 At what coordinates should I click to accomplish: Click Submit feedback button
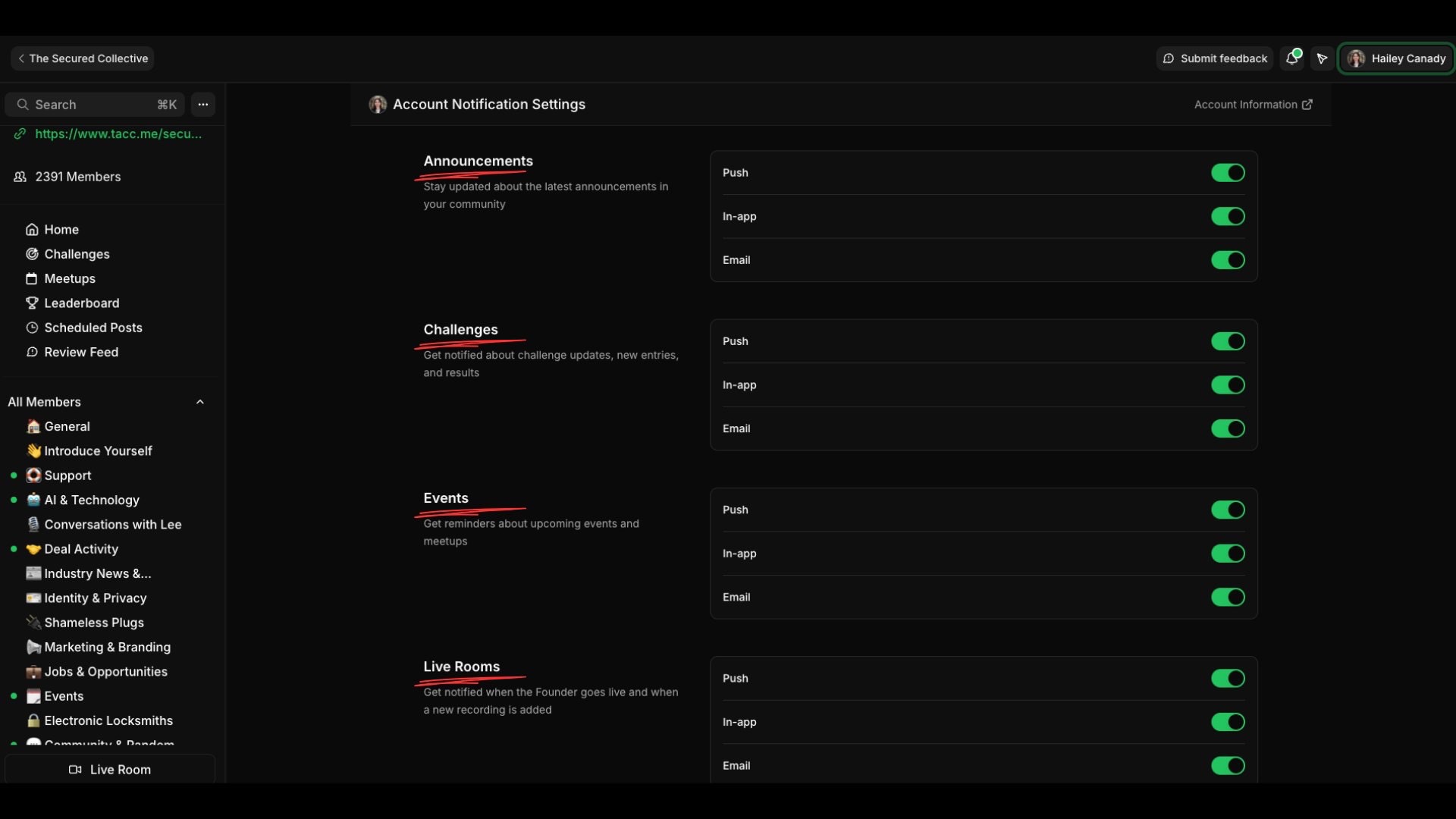[x=1215, y=58]
